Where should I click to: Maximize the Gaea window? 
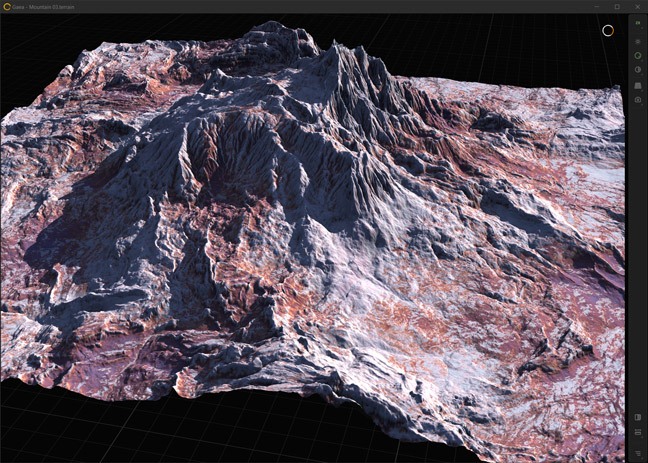tap(616, 6)
